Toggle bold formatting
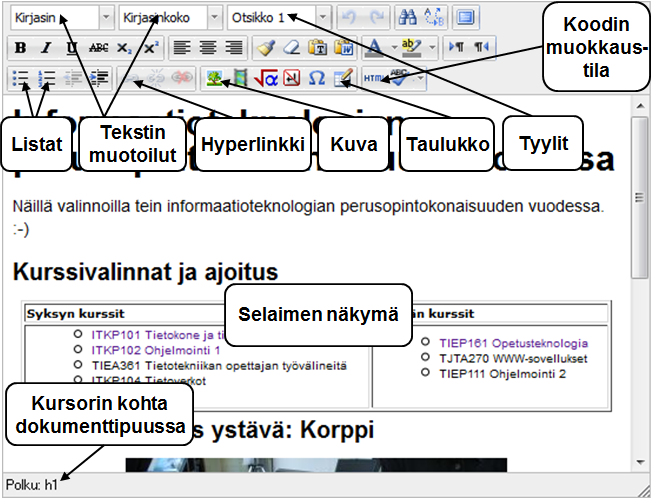The width and height of the screenshot is (652, 498). pyautogui.click(x=20, y=48)
